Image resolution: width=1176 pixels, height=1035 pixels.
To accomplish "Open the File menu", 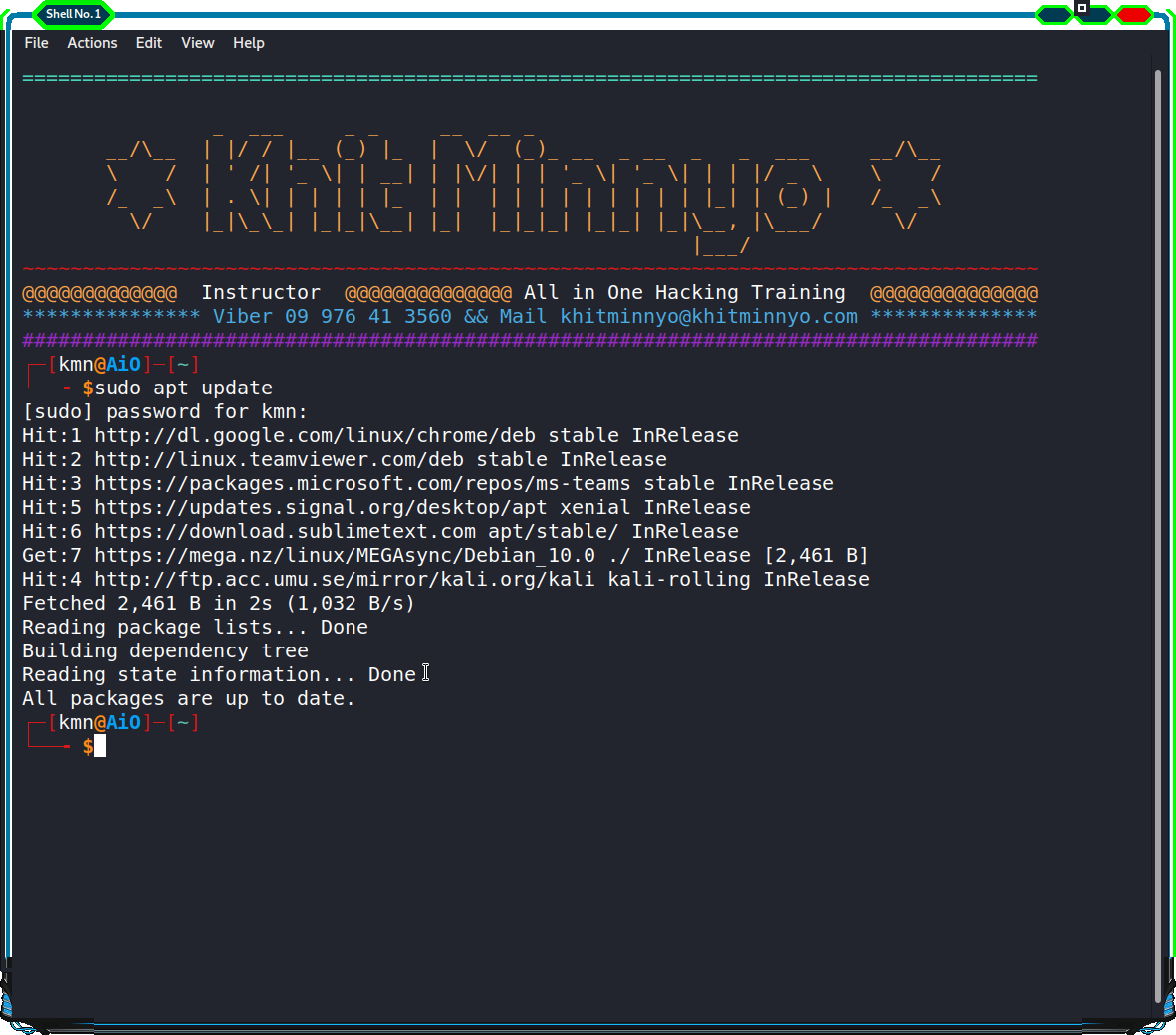I will [x=36, y=43].
